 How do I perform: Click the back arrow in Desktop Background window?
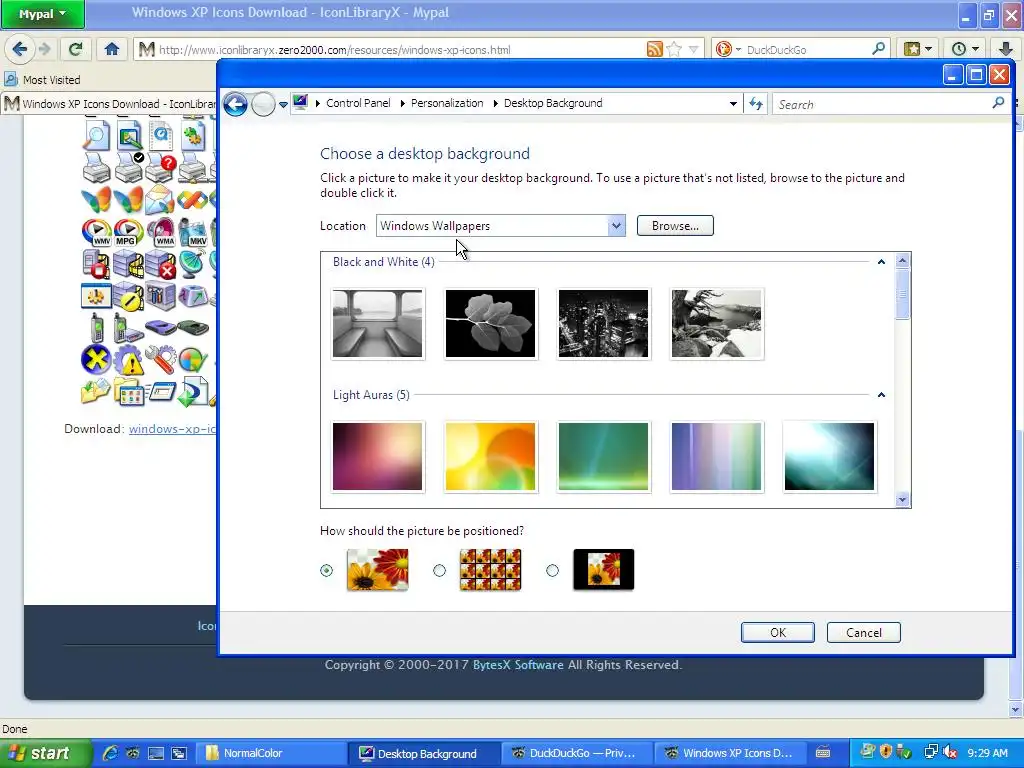[236, 104]
